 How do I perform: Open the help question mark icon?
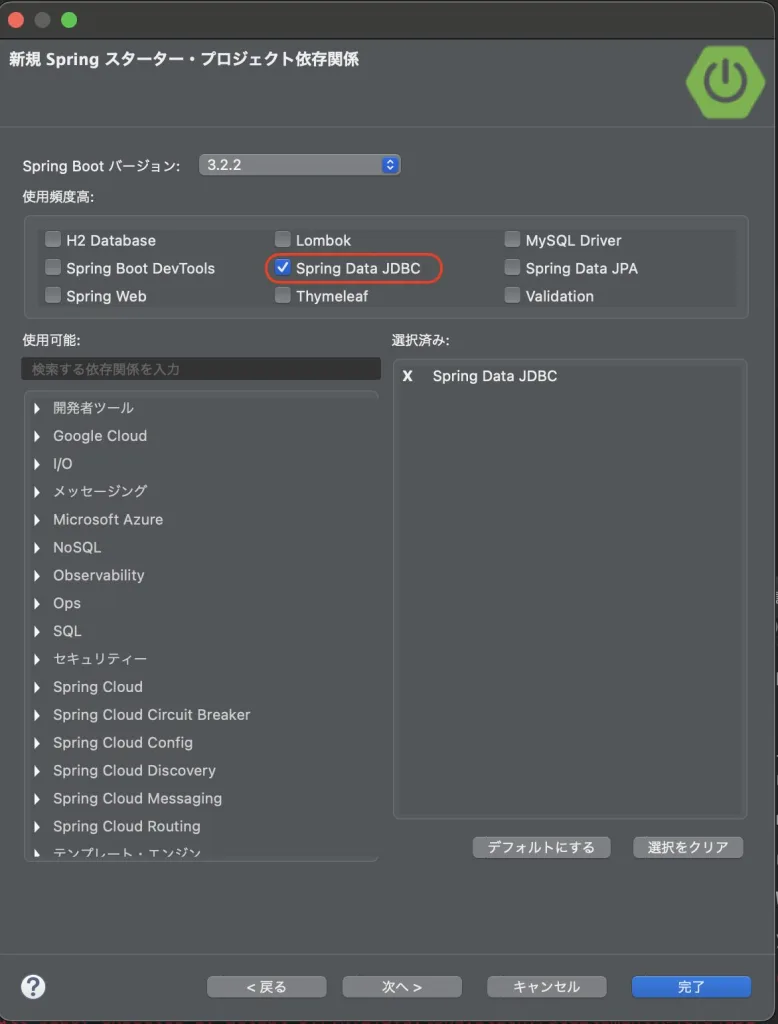coord(33,986)
